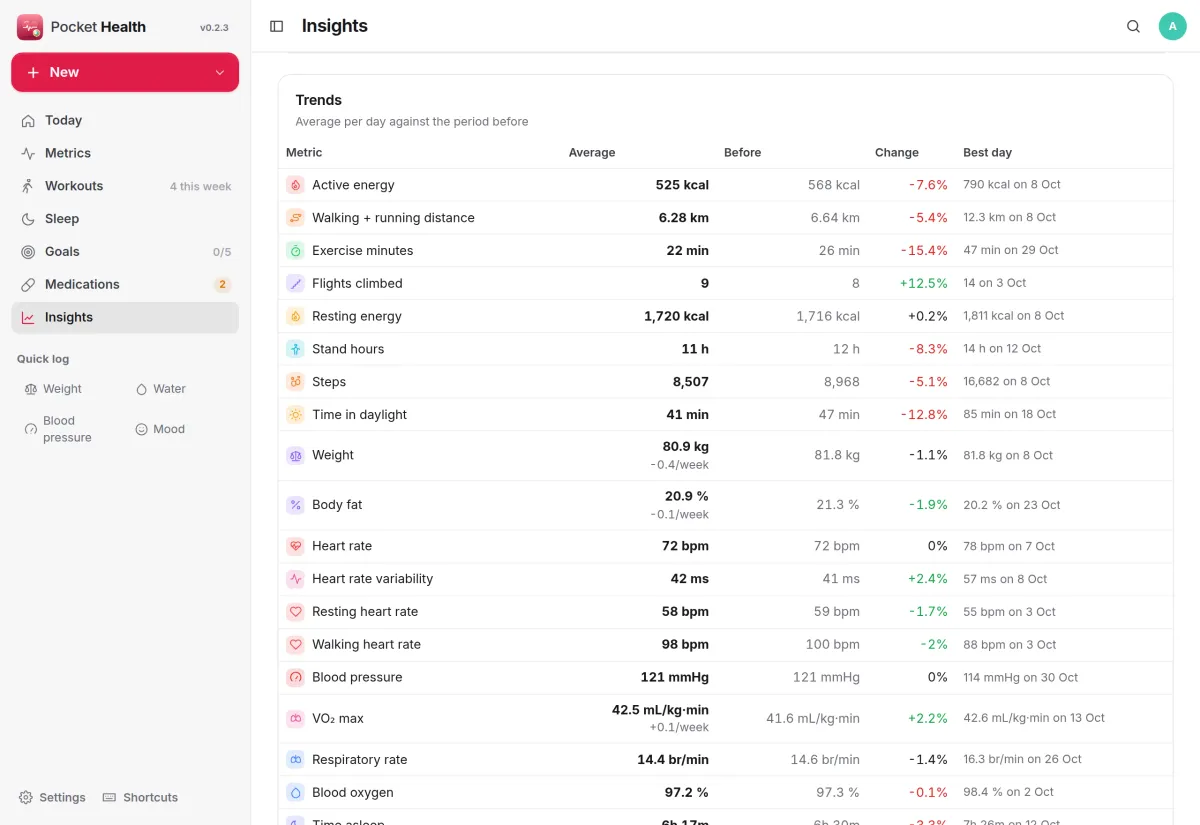Click the Average column header
This screenshot has width=1200, height=825.
(x=592, y=153)
